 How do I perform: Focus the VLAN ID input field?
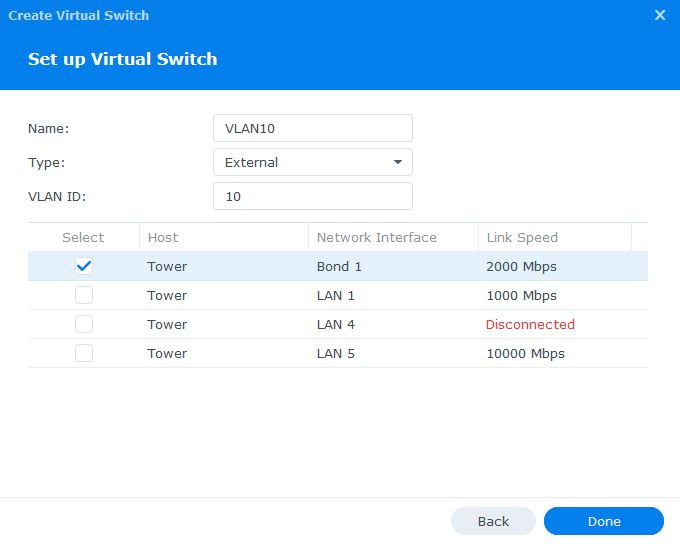pos(312,196)
